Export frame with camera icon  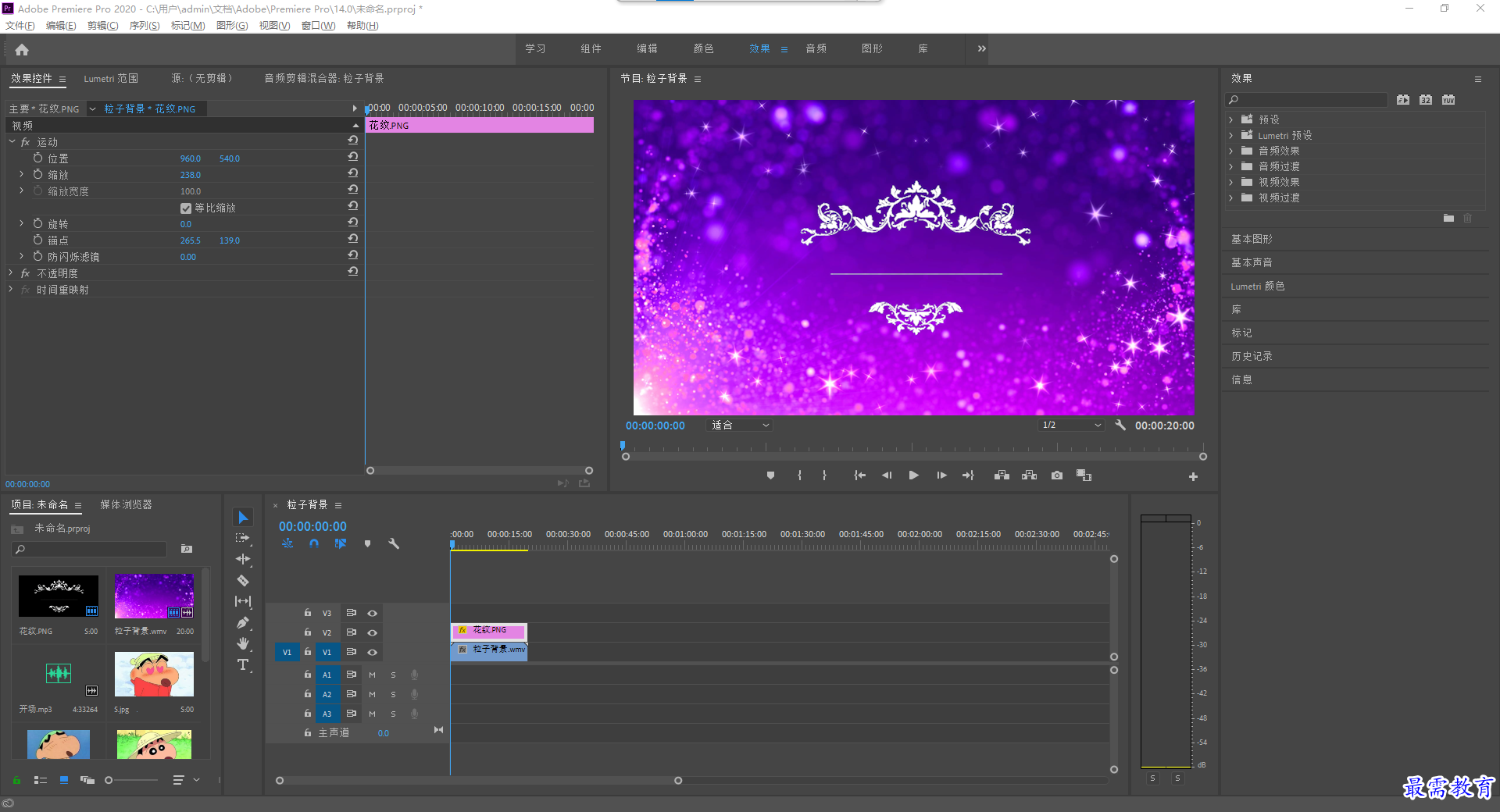(1057, 475)
